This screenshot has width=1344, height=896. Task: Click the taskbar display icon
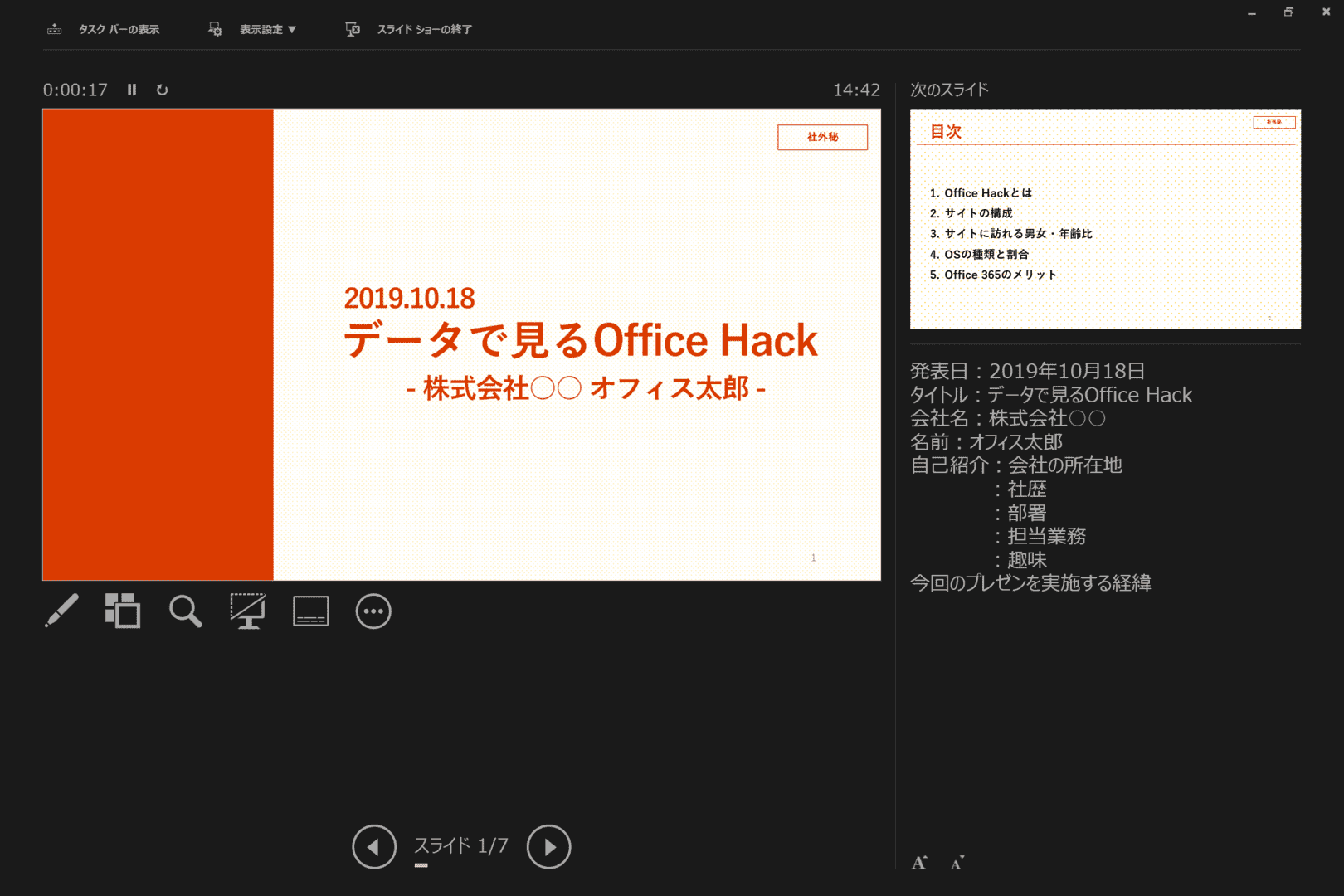pyautogui.click(x=55, y=29)
